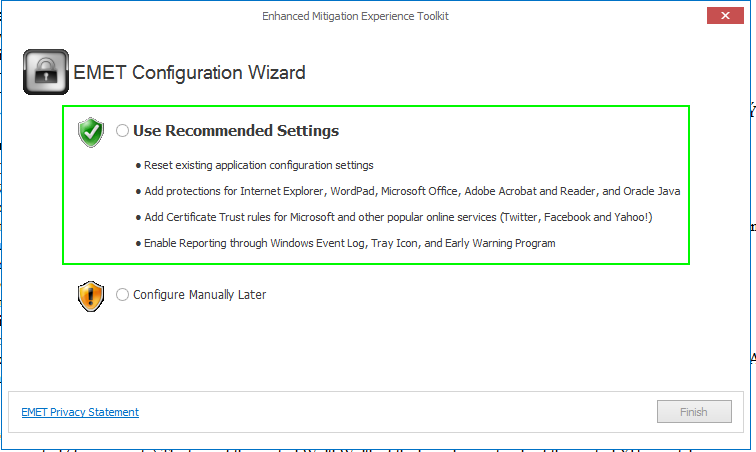Click the 'Configure Manually Later' label

point(200,295)
